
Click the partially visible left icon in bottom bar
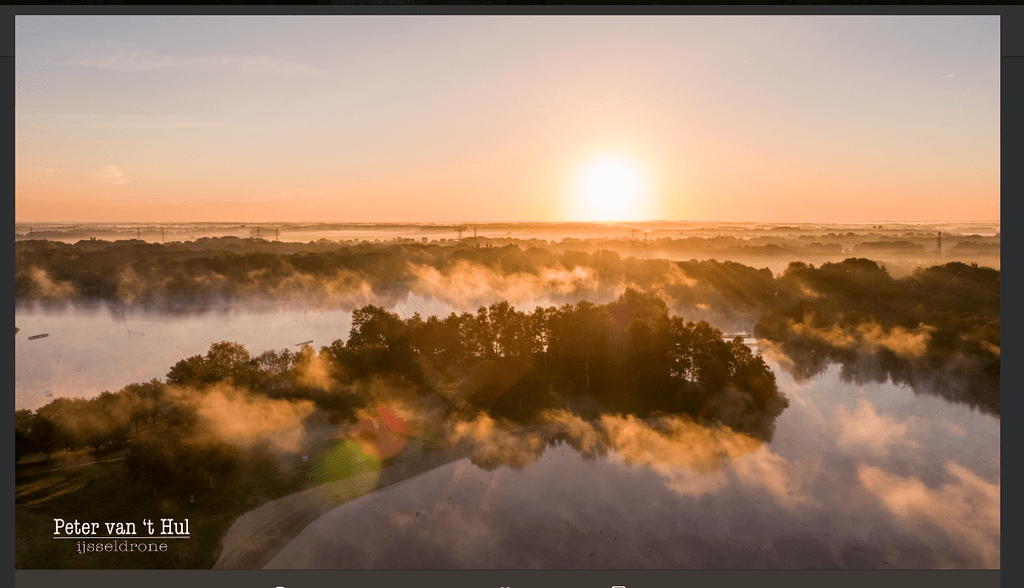pos(280,586)
